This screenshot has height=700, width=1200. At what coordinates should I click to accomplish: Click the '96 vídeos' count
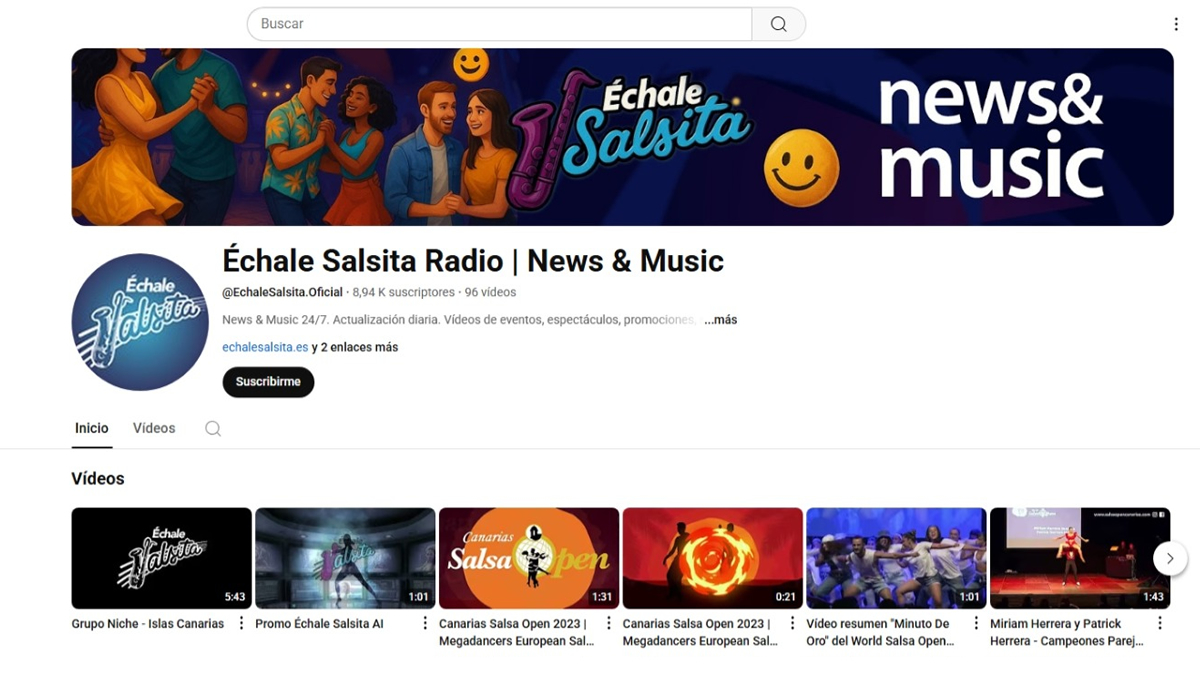point(490,293)
